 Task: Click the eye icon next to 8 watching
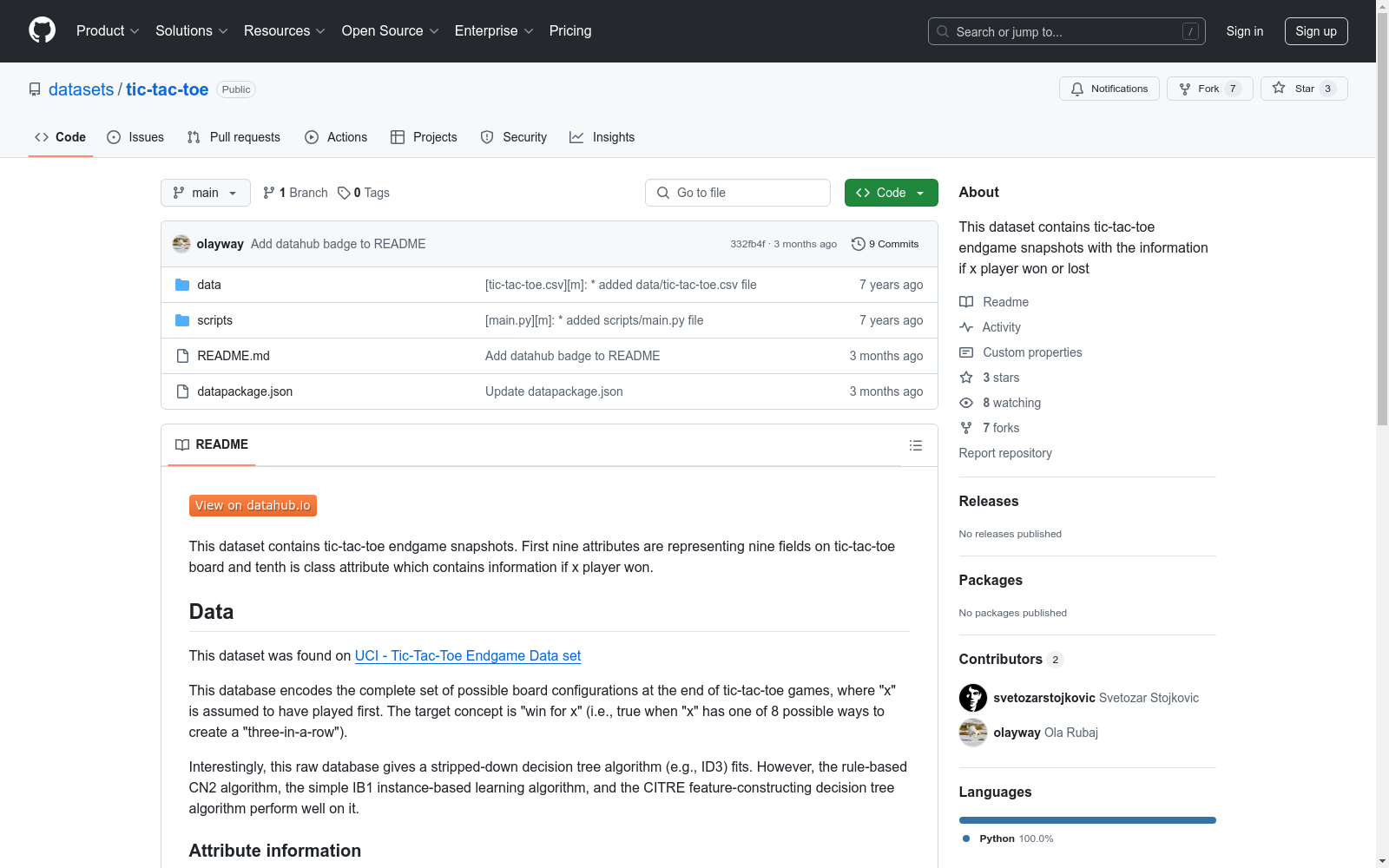point(966,403)
